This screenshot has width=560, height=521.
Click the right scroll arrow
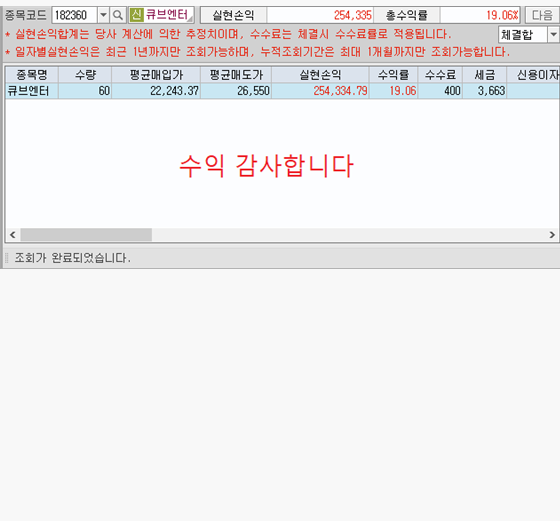coord(552,235)
